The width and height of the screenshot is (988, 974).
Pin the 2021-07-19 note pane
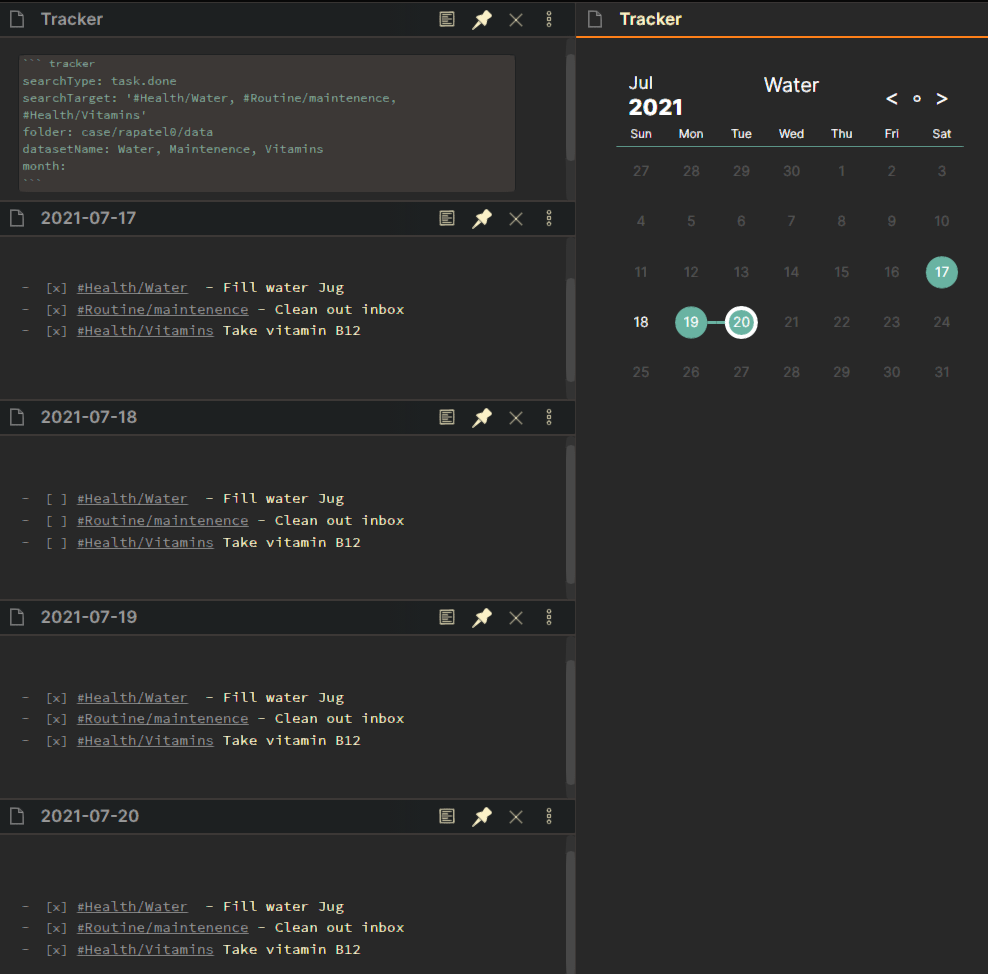(x=482, y=617)
